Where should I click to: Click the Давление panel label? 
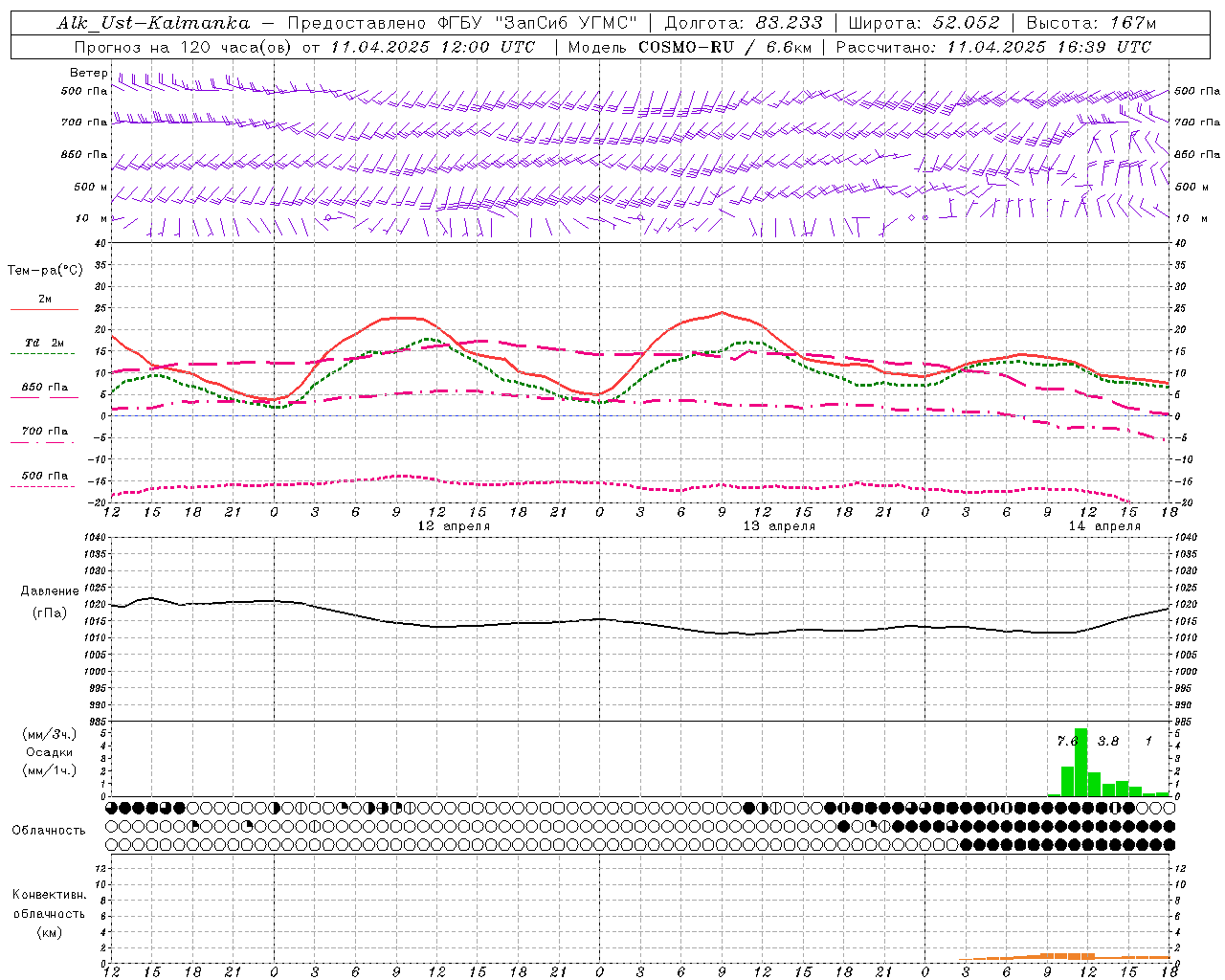point(50,591)
